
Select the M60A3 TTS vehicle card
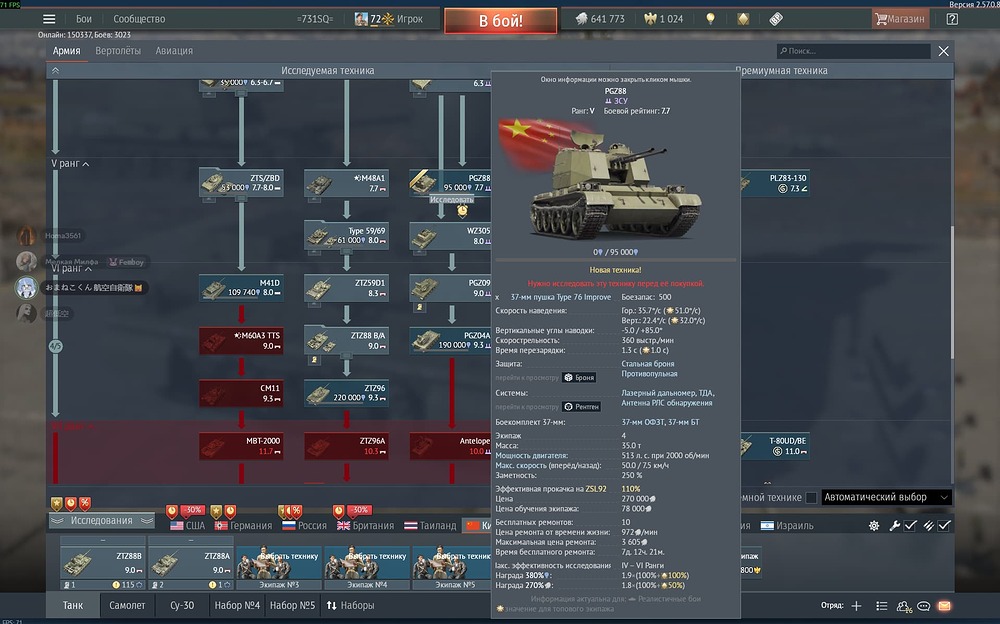pyautogui.click(x=241, y=341)
